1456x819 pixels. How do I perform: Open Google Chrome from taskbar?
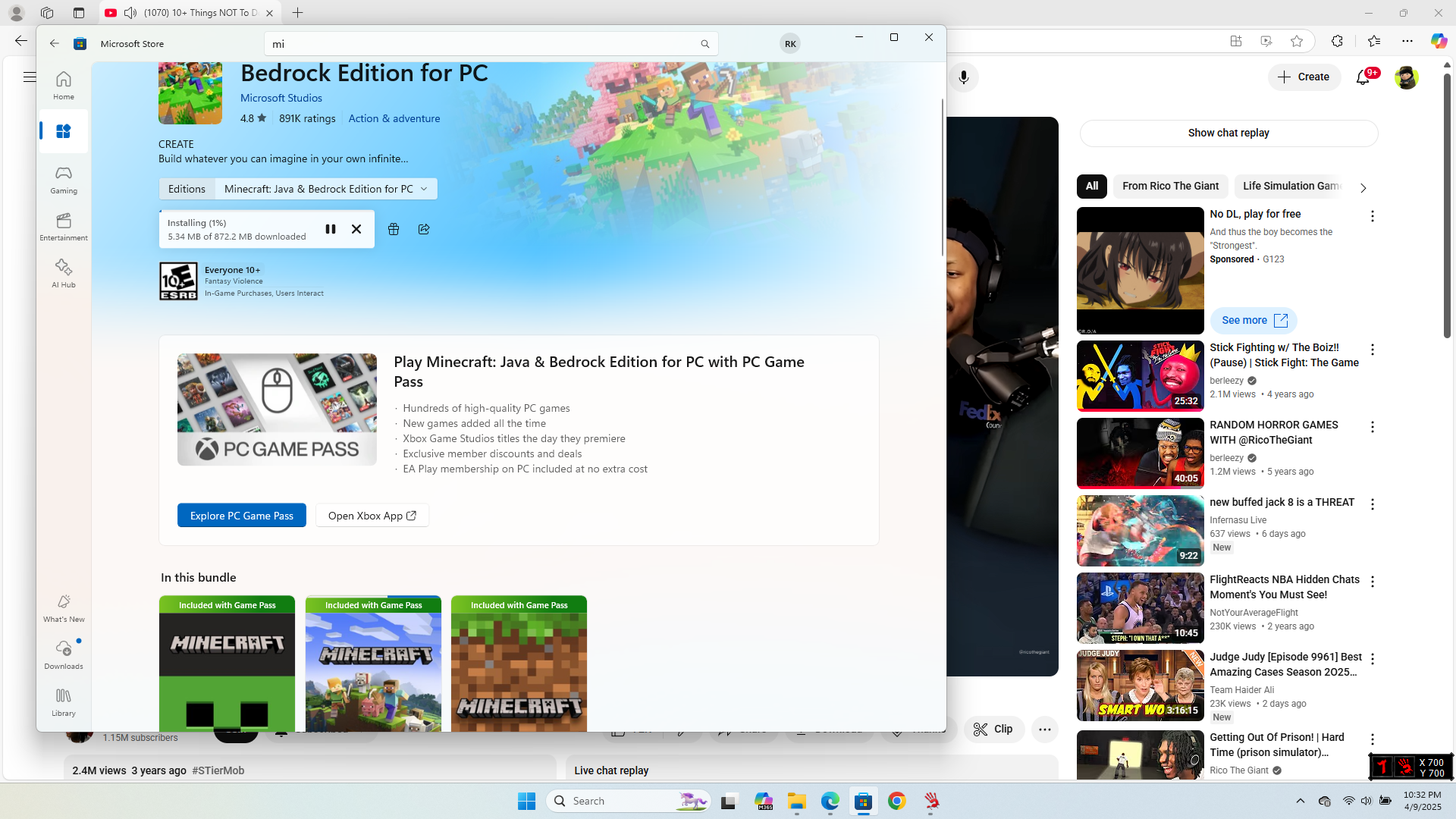[897, 801]
